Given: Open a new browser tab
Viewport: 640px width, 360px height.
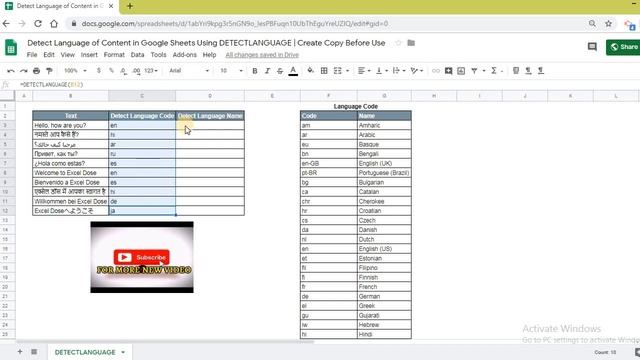Looking at the screenshot, I should (130, 6).
